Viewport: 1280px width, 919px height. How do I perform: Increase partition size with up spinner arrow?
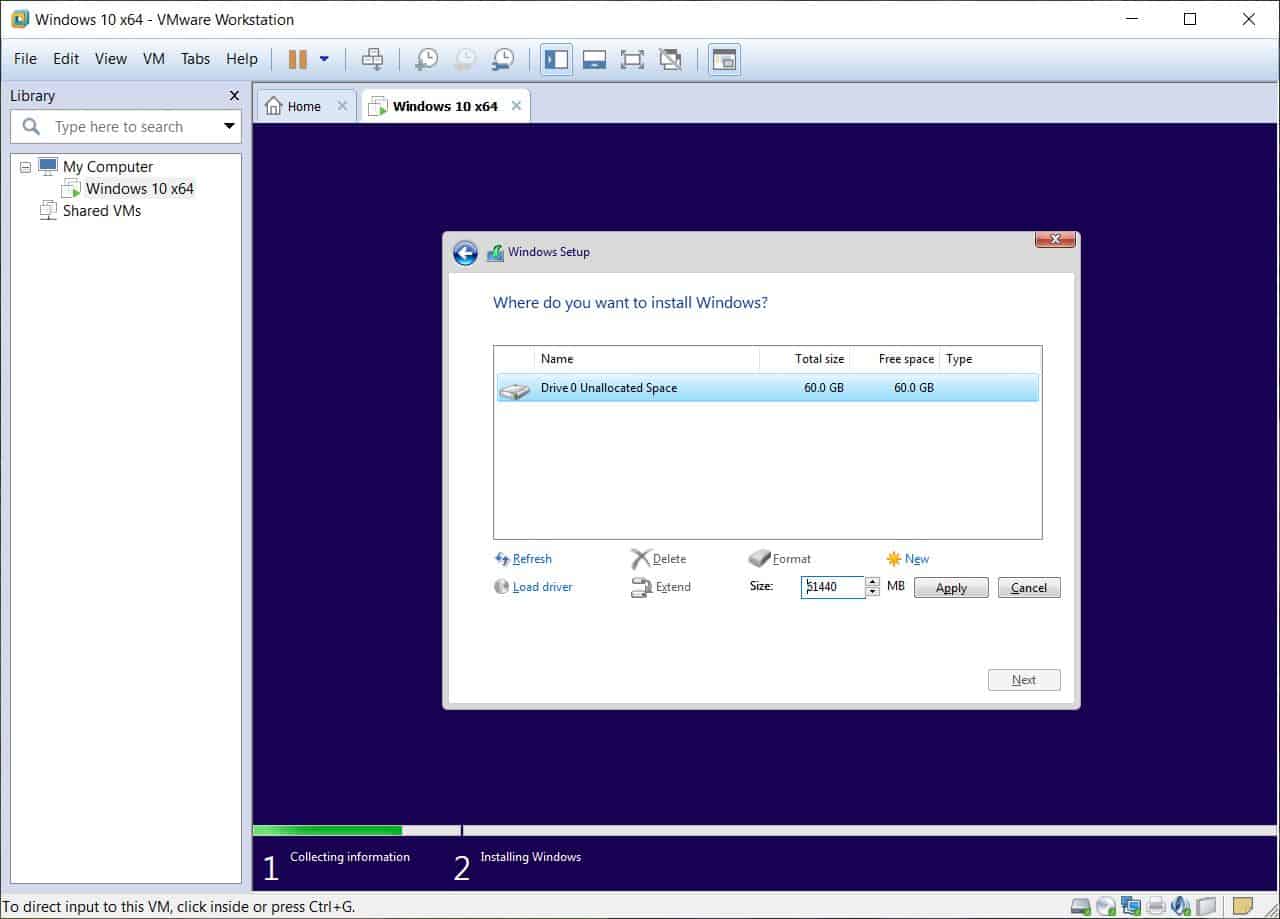coord(873,582)
